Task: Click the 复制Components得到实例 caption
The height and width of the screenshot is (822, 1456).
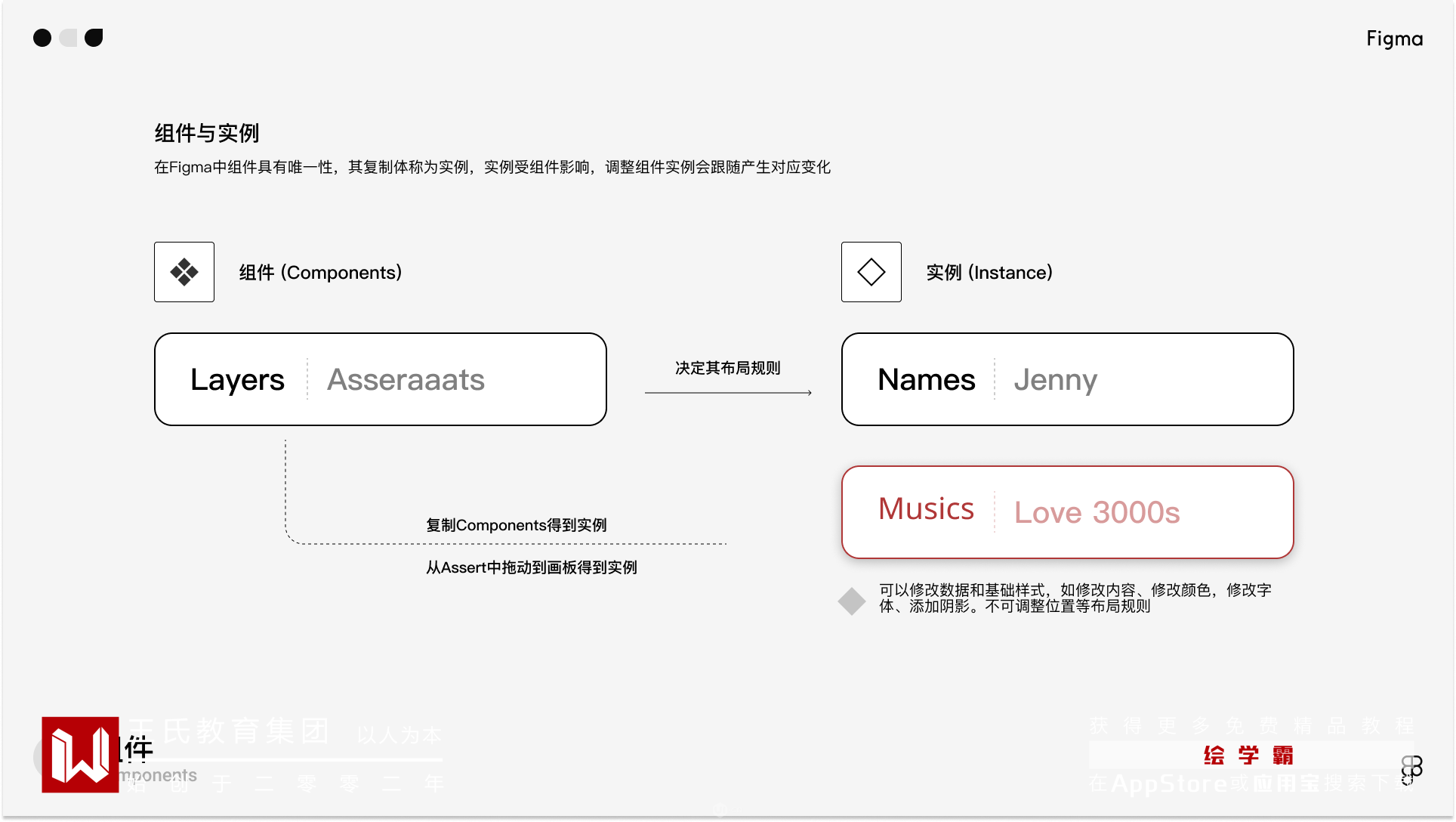Action: 516,525
